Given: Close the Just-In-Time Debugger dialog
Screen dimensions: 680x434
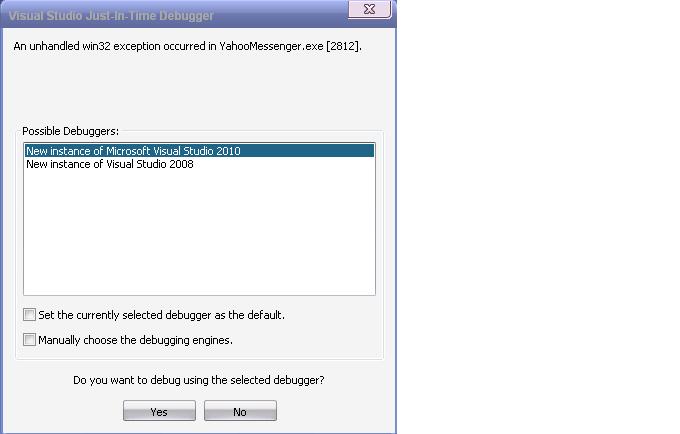Looking at the screenshot, I should [369, 9].
